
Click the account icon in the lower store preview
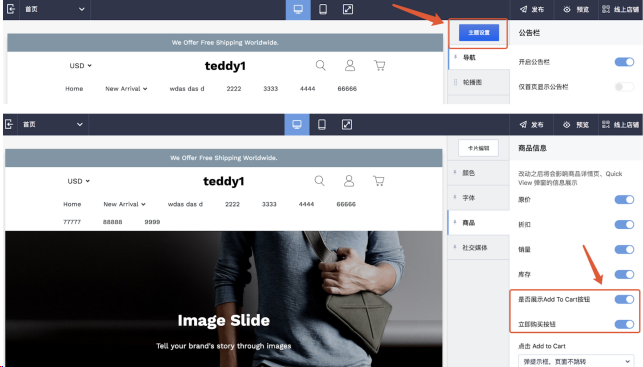click(x=349, y=181)
